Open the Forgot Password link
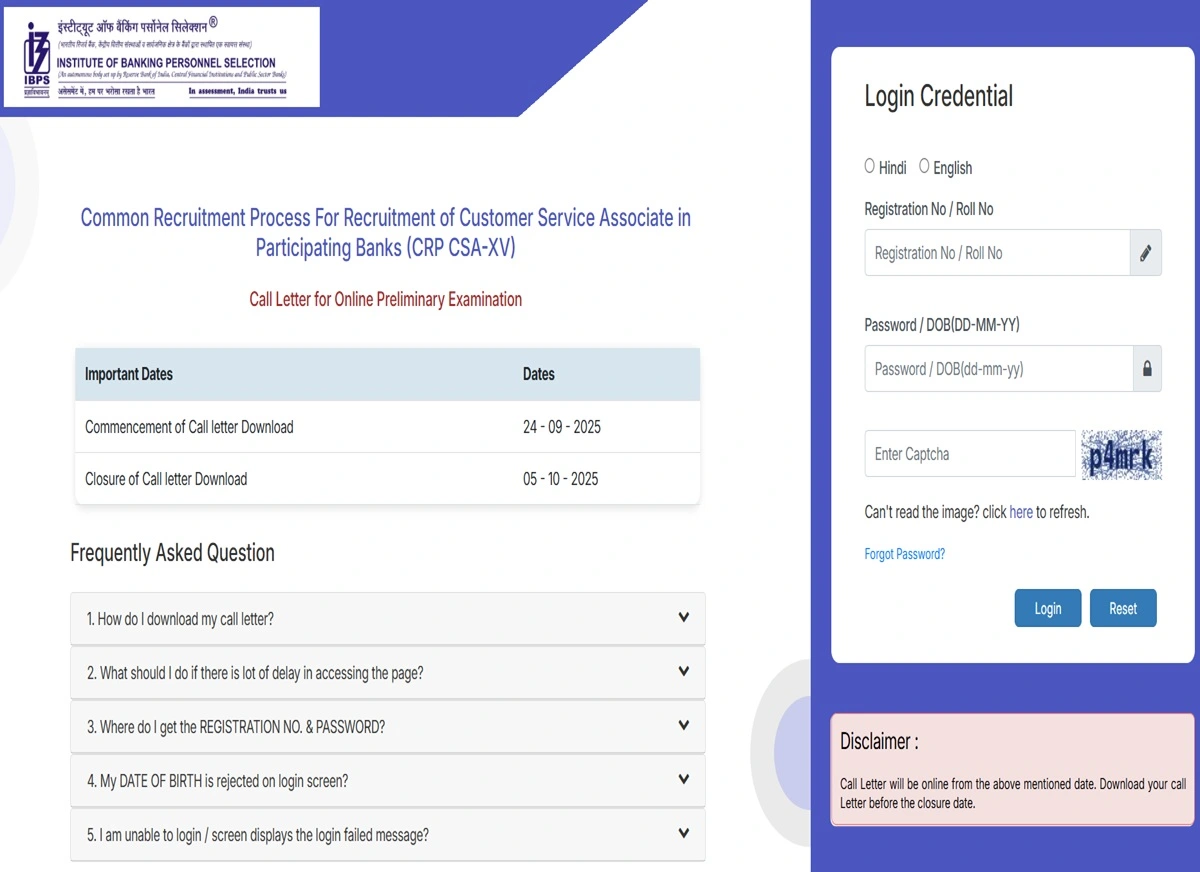This screenshot has width=1200, height=872. point(904,553)
